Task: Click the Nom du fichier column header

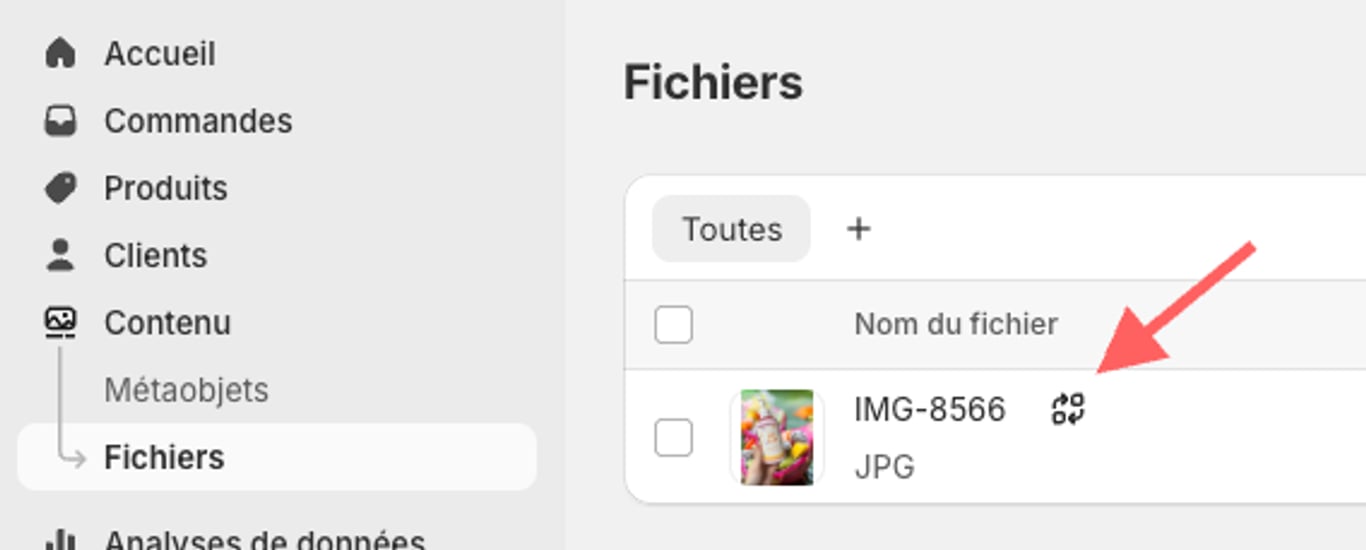Action: (x=955, y=324)
